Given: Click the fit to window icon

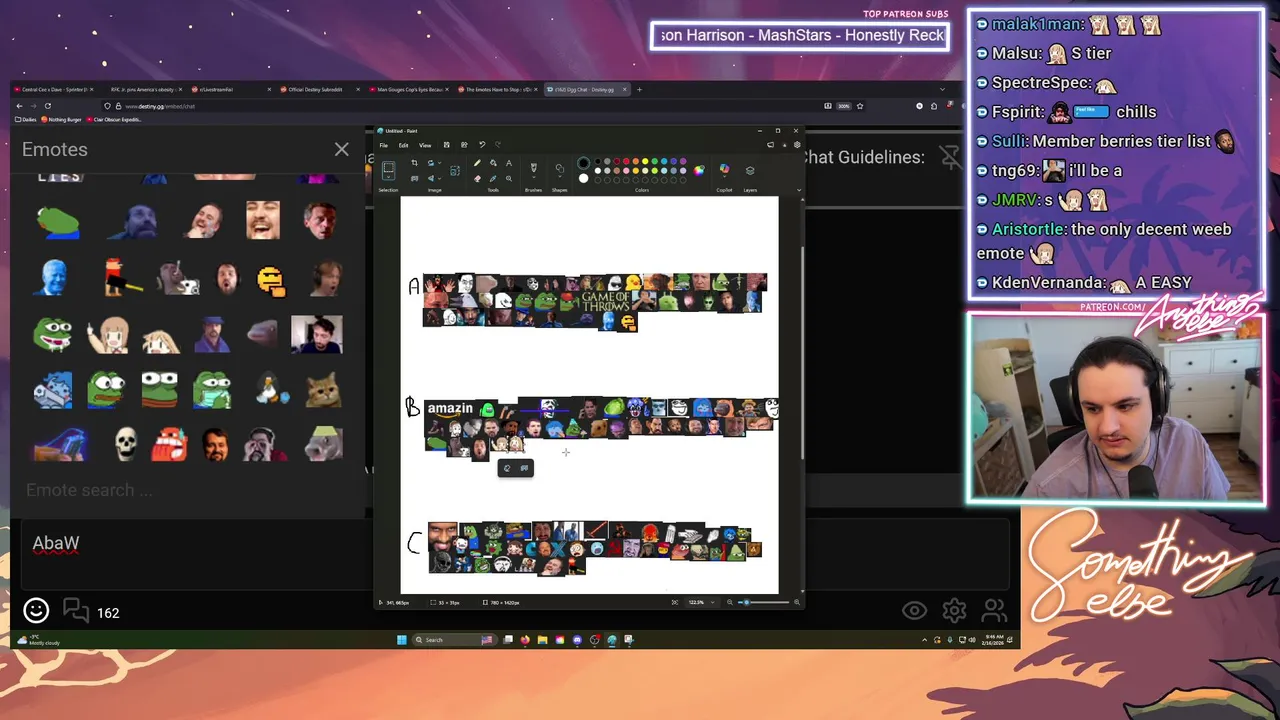Looking at the screenshot, I should tap(674, 602).
